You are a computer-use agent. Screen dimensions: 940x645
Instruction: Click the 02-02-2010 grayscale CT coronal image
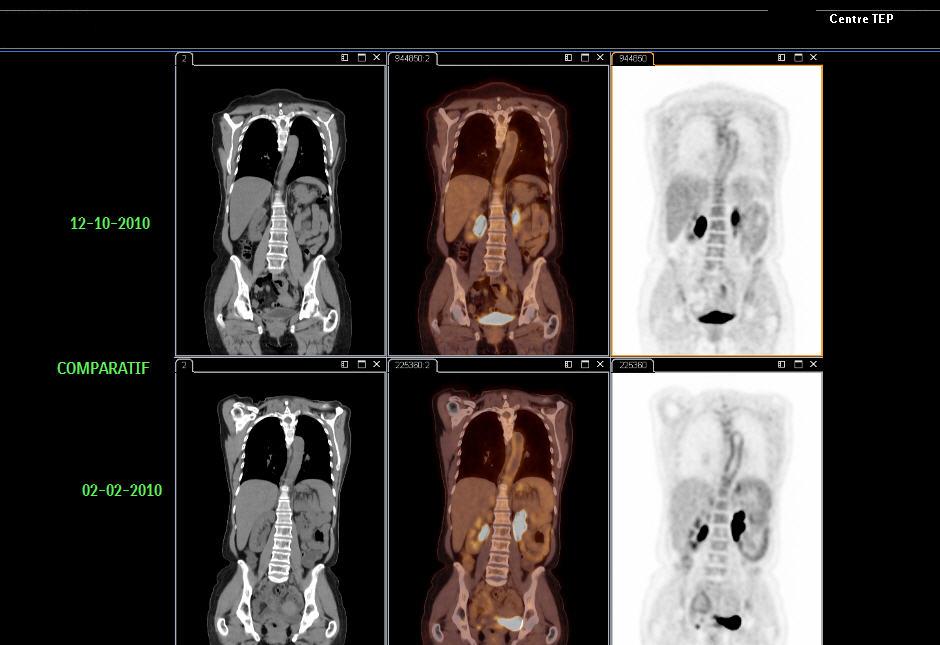[280, 508]
